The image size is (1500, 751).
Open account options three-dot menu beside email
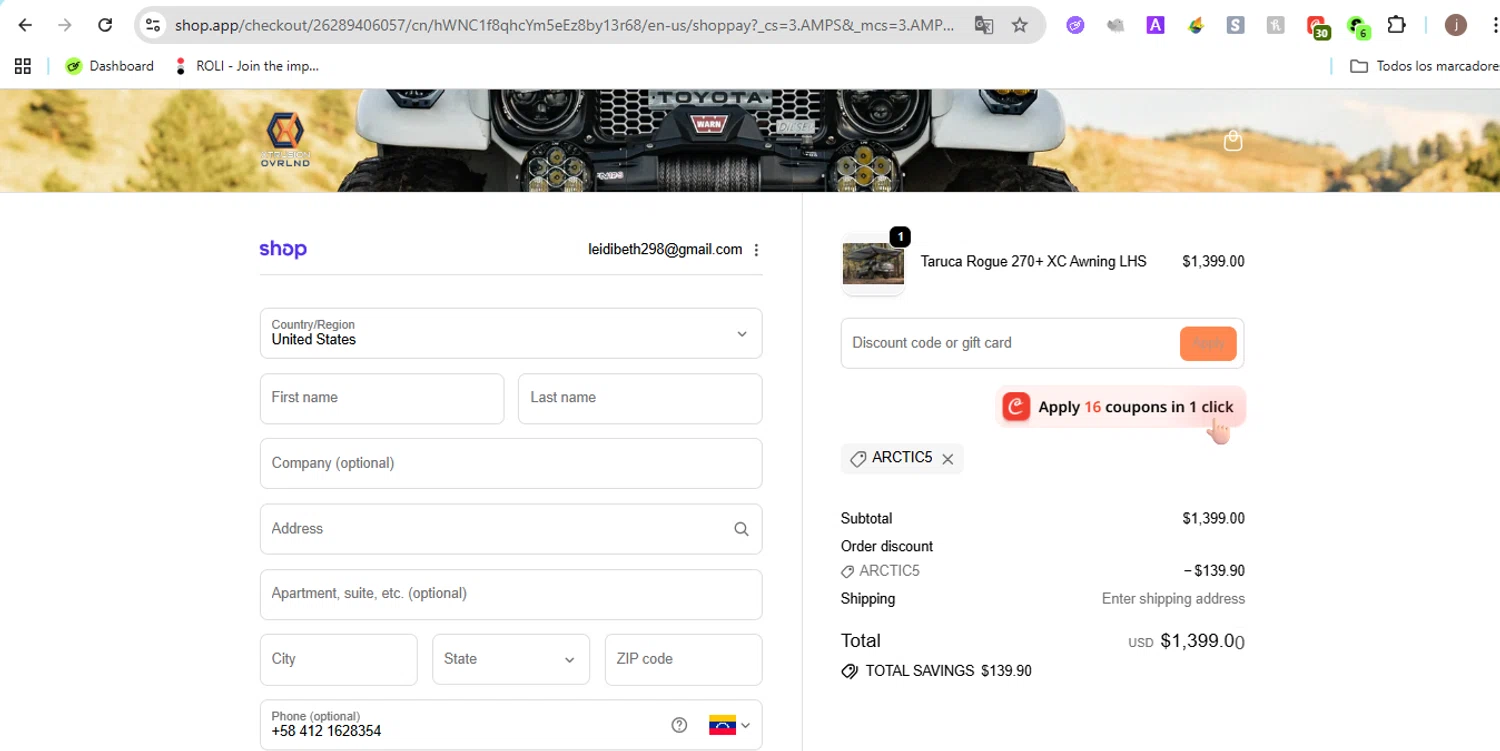click(756, 250)
